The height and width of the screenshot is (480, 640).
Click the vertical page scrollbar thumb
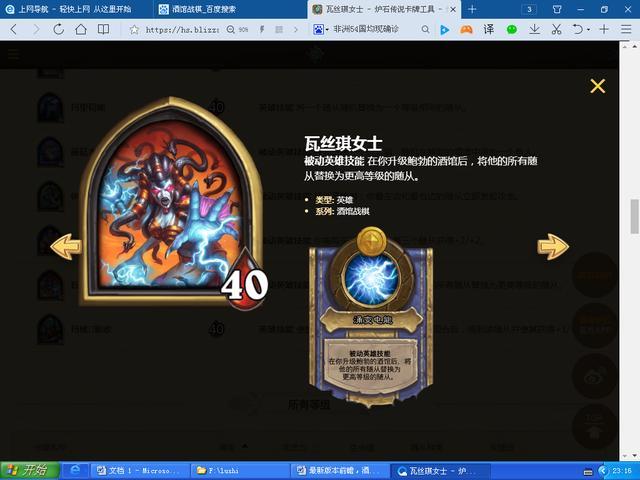[x=635, y=216]
